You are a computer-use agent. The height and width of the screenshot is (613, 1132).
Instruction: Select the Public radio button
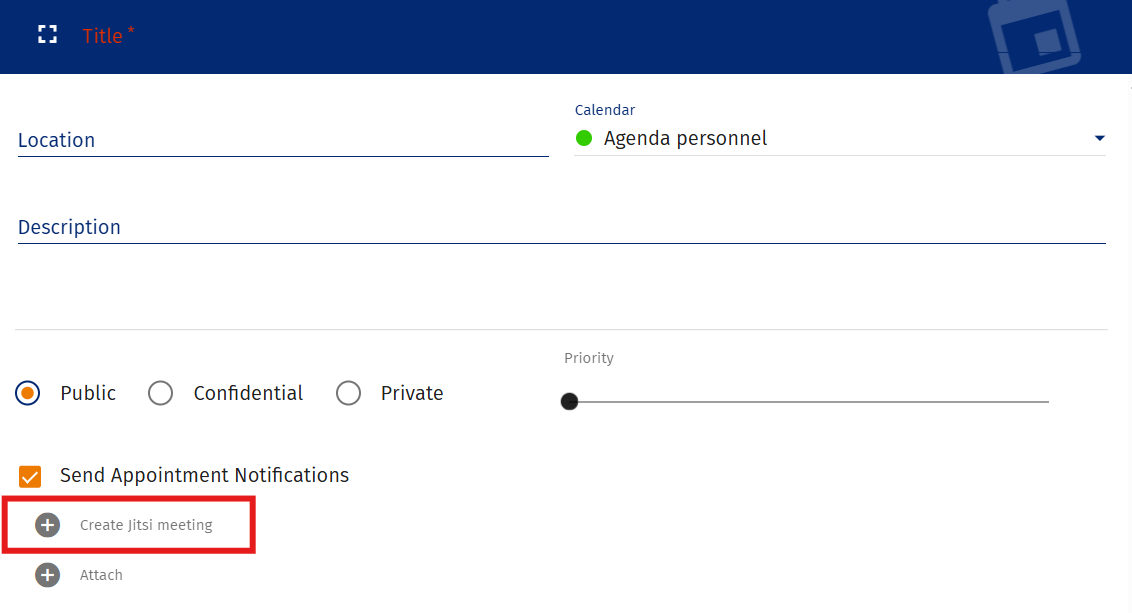click(28, 393)
